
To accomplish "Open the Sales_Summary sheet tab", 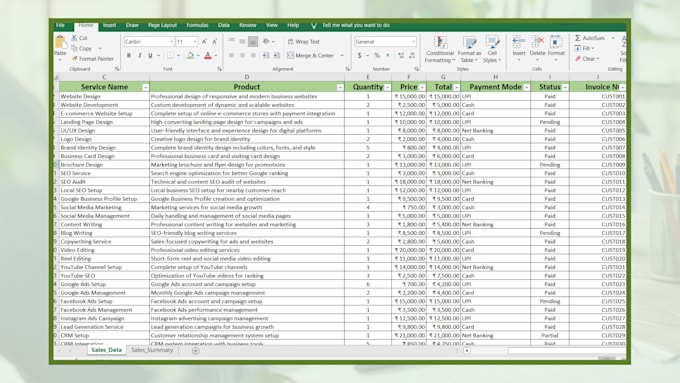I will (x=152, y=350).
